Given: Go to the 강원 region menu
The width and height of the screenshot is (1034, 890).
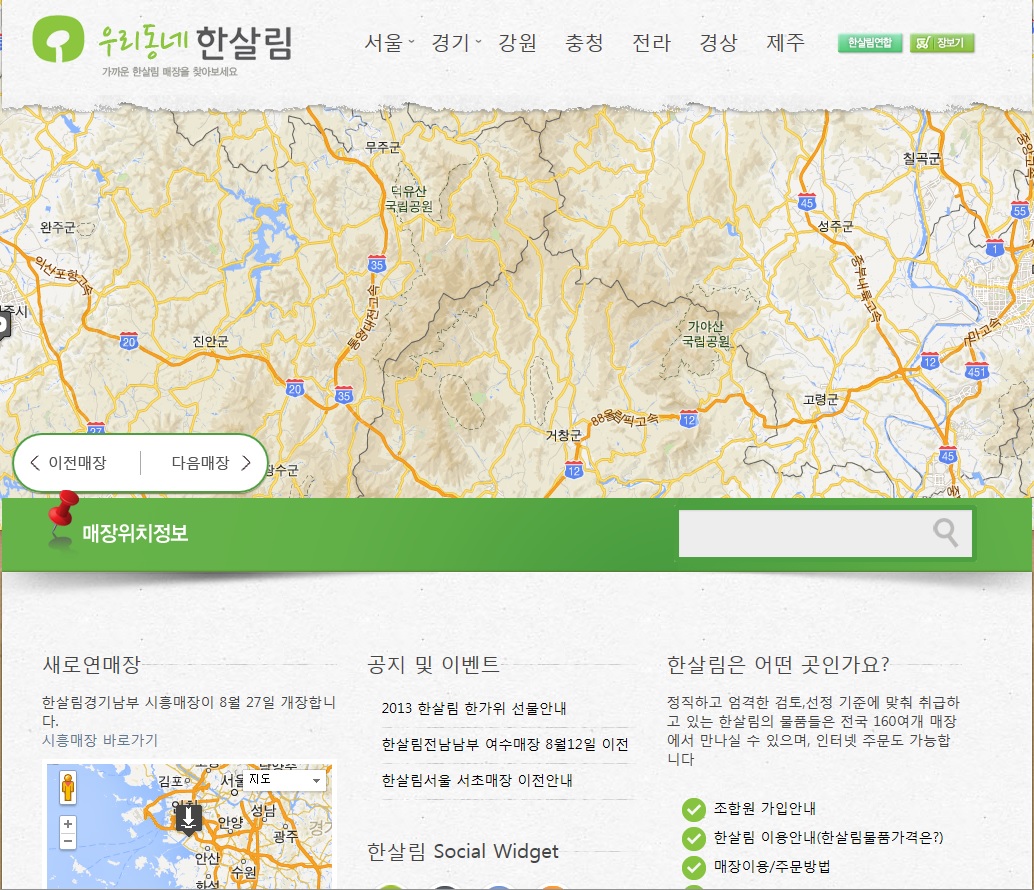Looking at the screenshot, I should (x=518, y=43).
